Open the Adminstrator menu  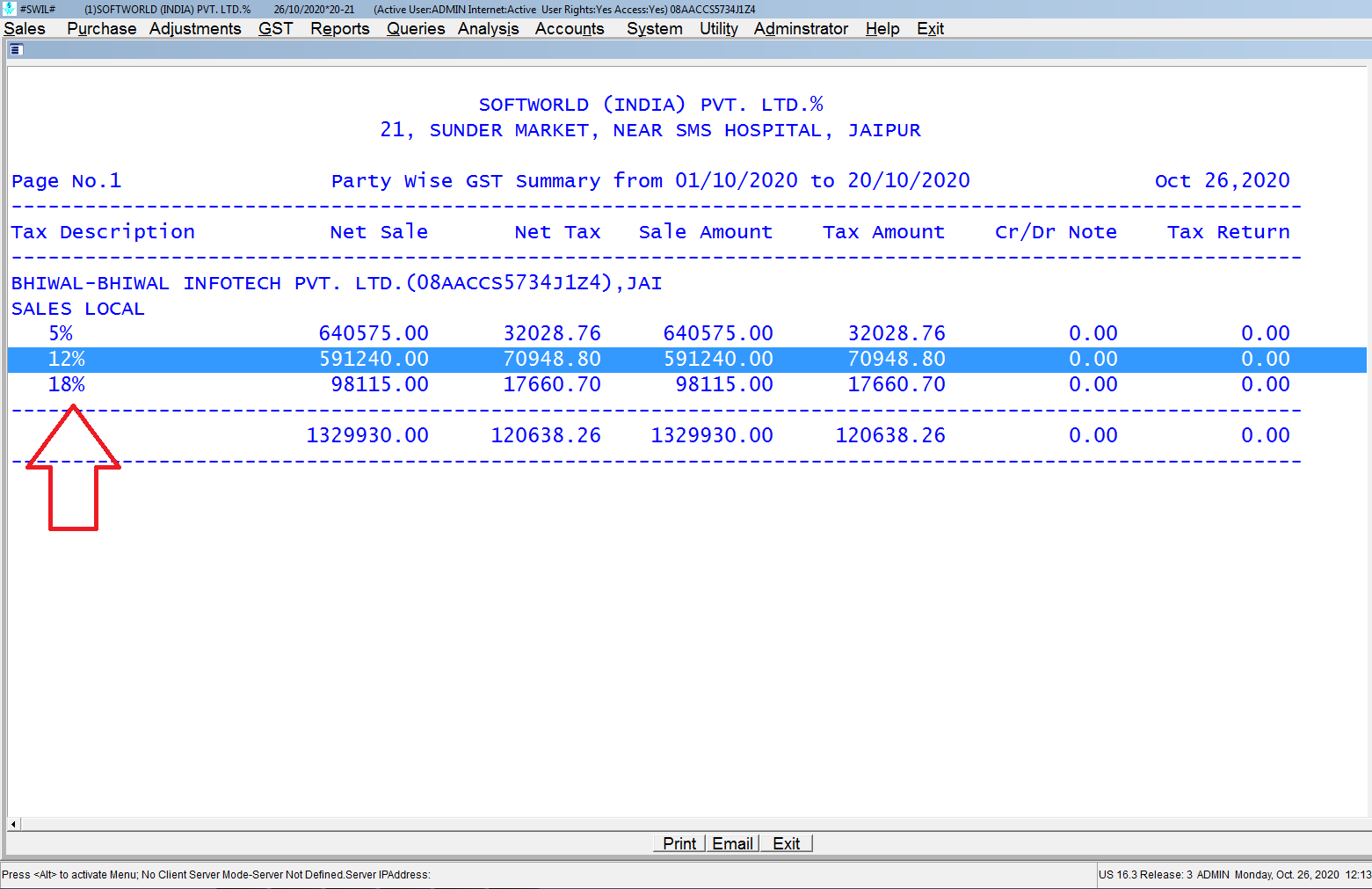click(801, 28)
